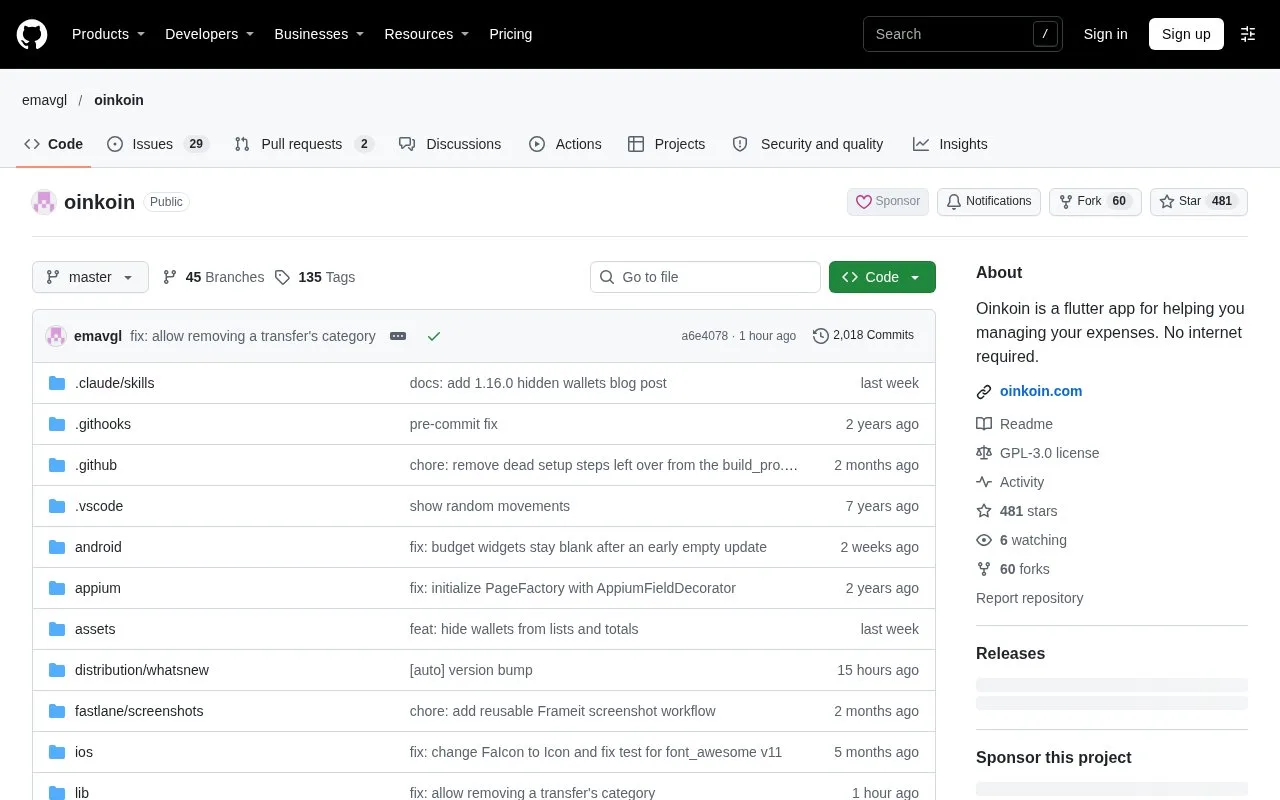Focus the header Search field
Screen dimensions: 1280x800
(963, 34)
